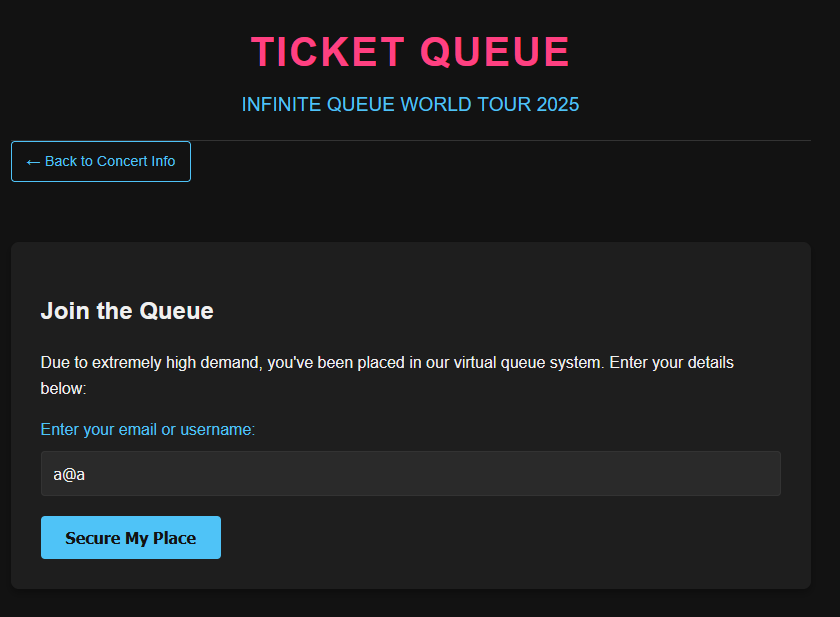
Task: Click the word "below:" in the description
Action: (64, 388)
